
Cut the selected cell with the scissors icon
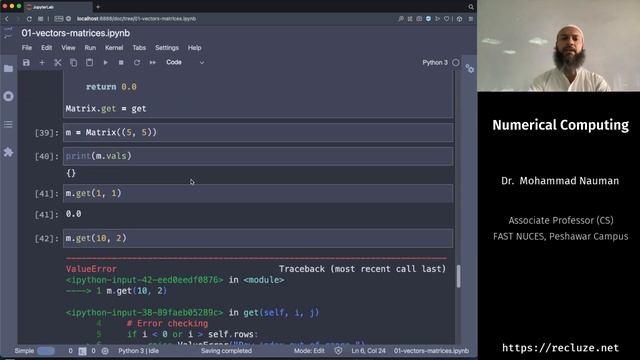58,62
